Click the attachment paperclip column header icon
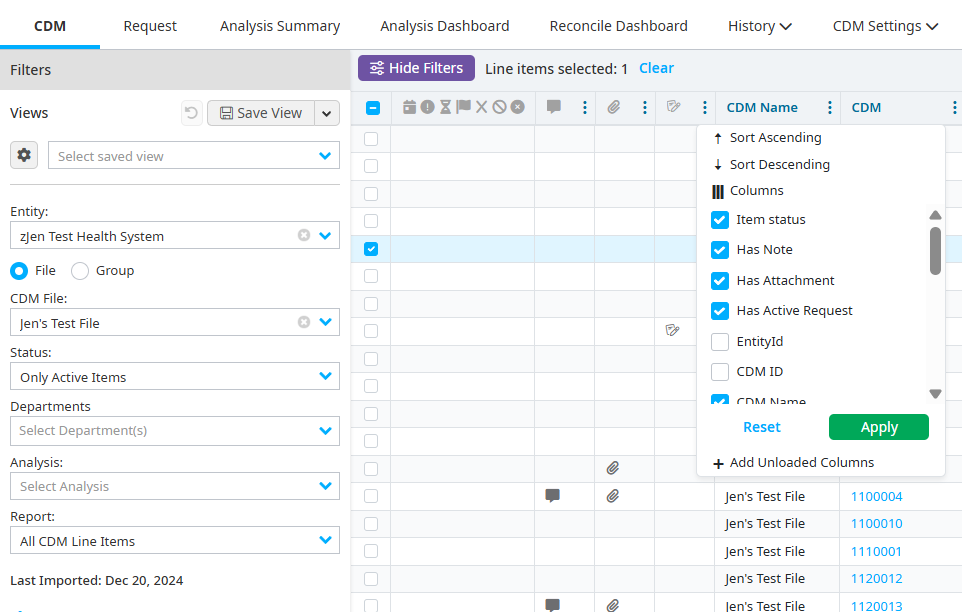 [x=614, y=107]
